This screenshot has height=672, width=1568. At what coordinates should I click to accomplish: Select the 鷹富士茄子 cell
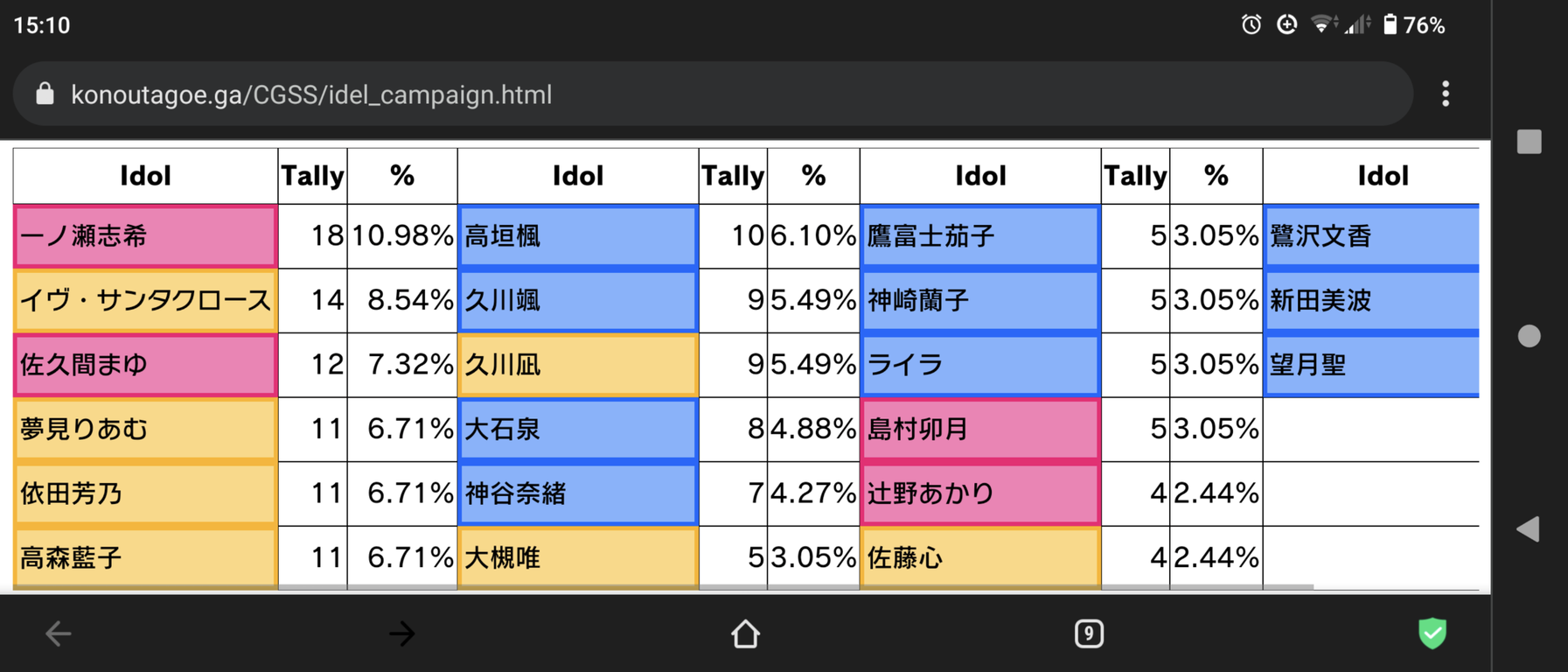(x=980, y=236)
